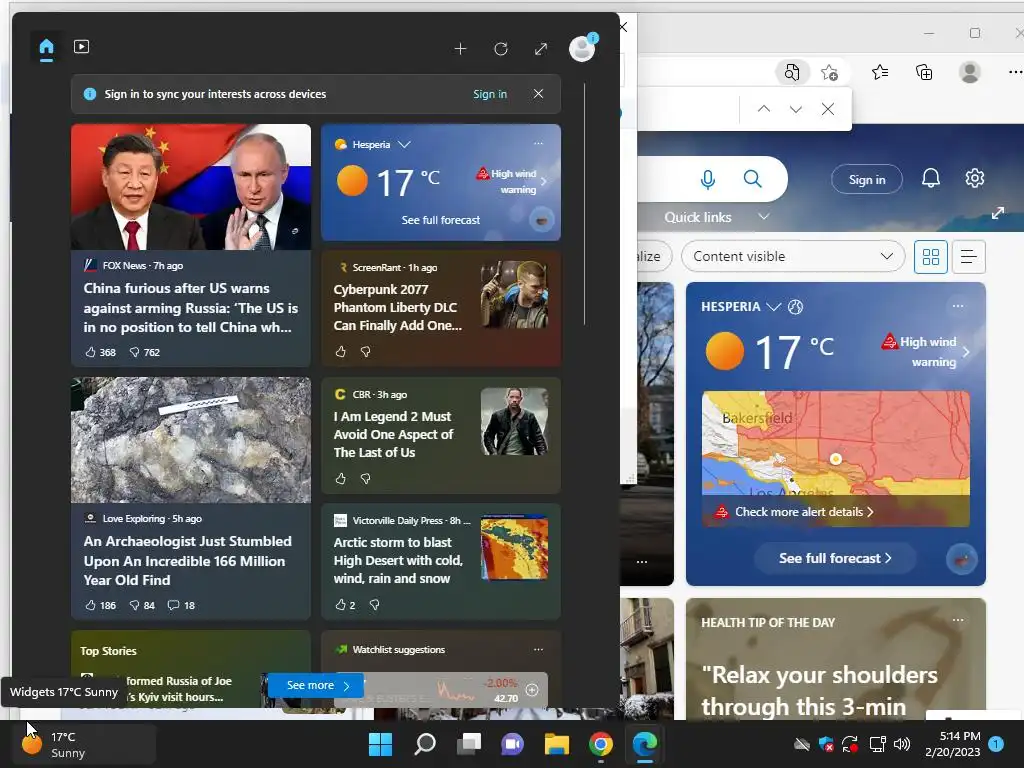Open the Archaeologist 166 Million Year article
Screen dimensions: 1024x768
pyautogui.click(x=187, y=560)
